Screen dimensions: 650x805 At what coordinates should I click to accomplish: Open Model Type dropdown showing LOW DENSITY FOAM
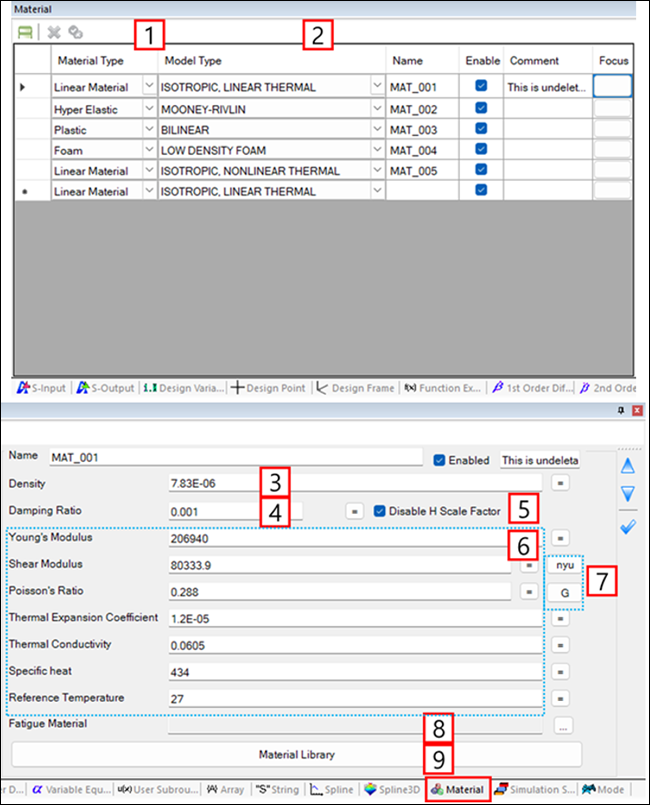click(x=377, y=149)
